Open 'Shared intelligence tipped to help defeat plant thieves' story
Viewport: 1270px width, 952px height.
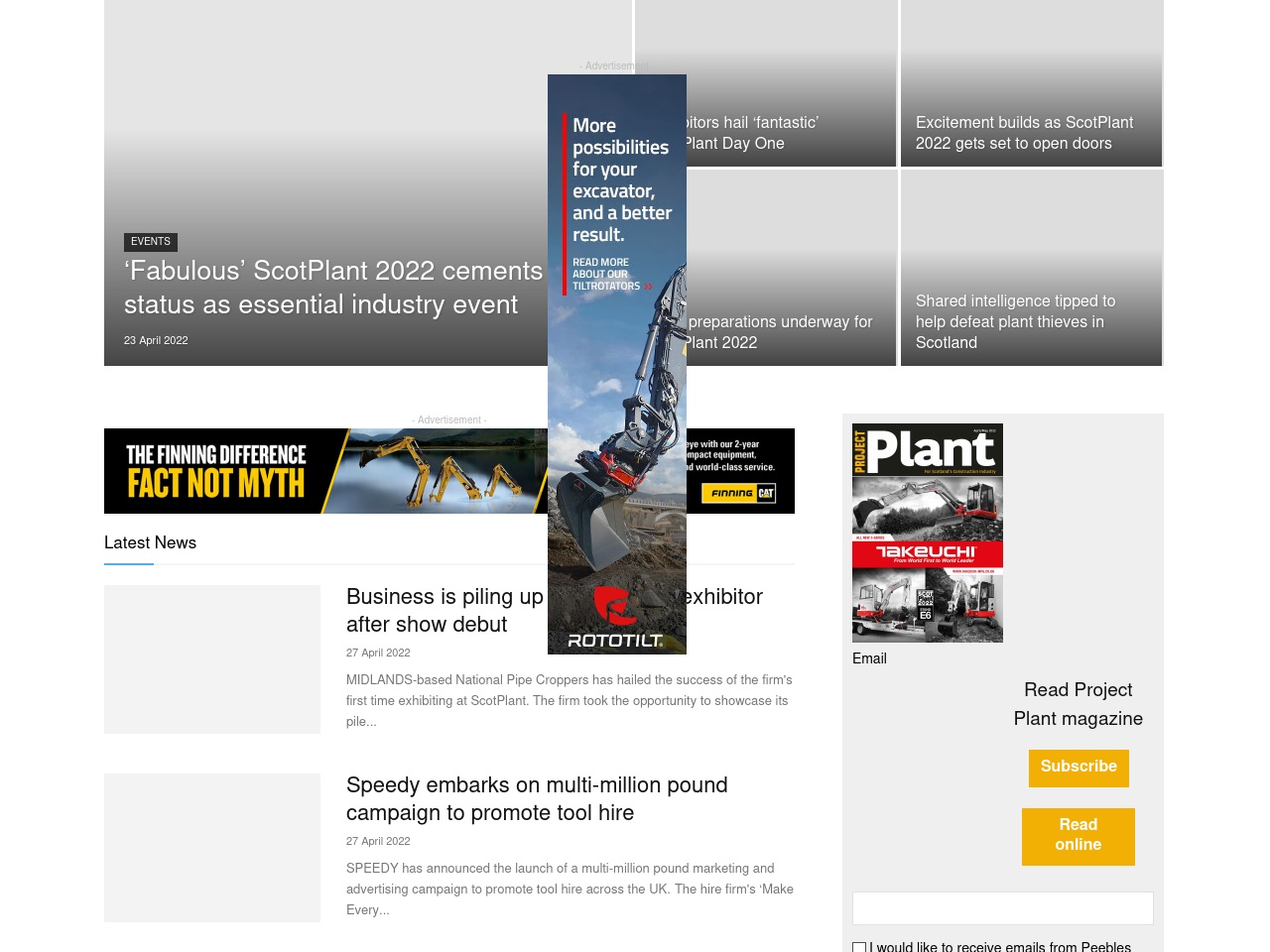coord(1016,321)
